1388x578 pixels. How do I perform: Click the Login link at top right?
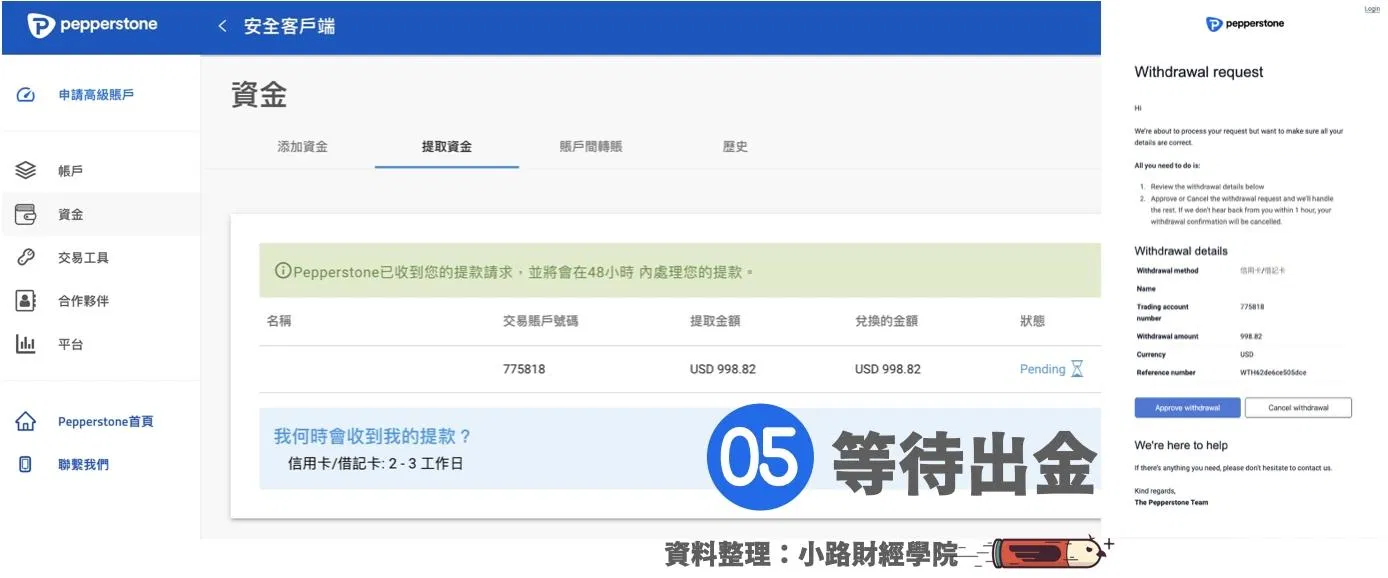(1372, 9)
